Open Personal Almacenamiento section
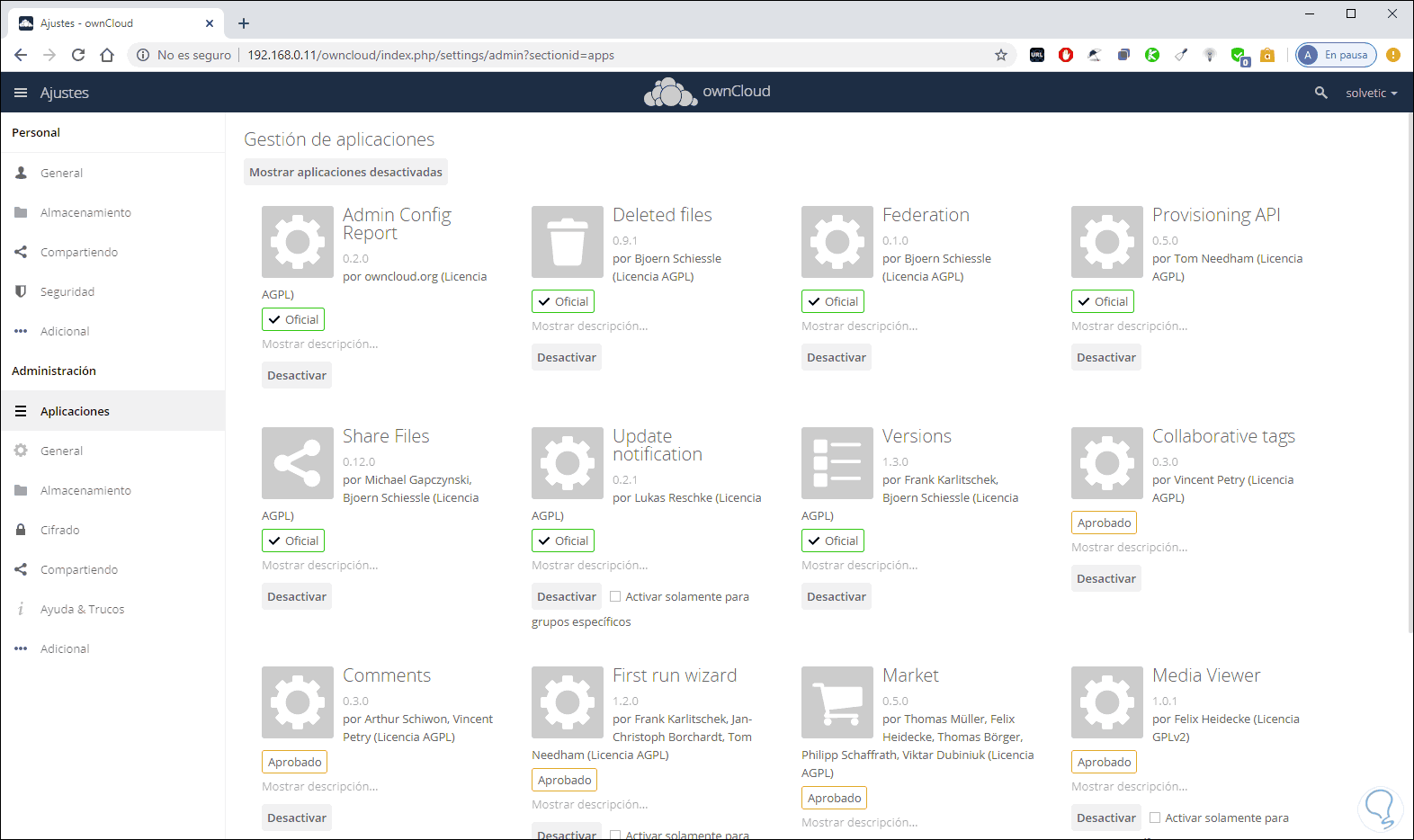The width and height of the screenshot is (1414, 840). pos(112,212)
